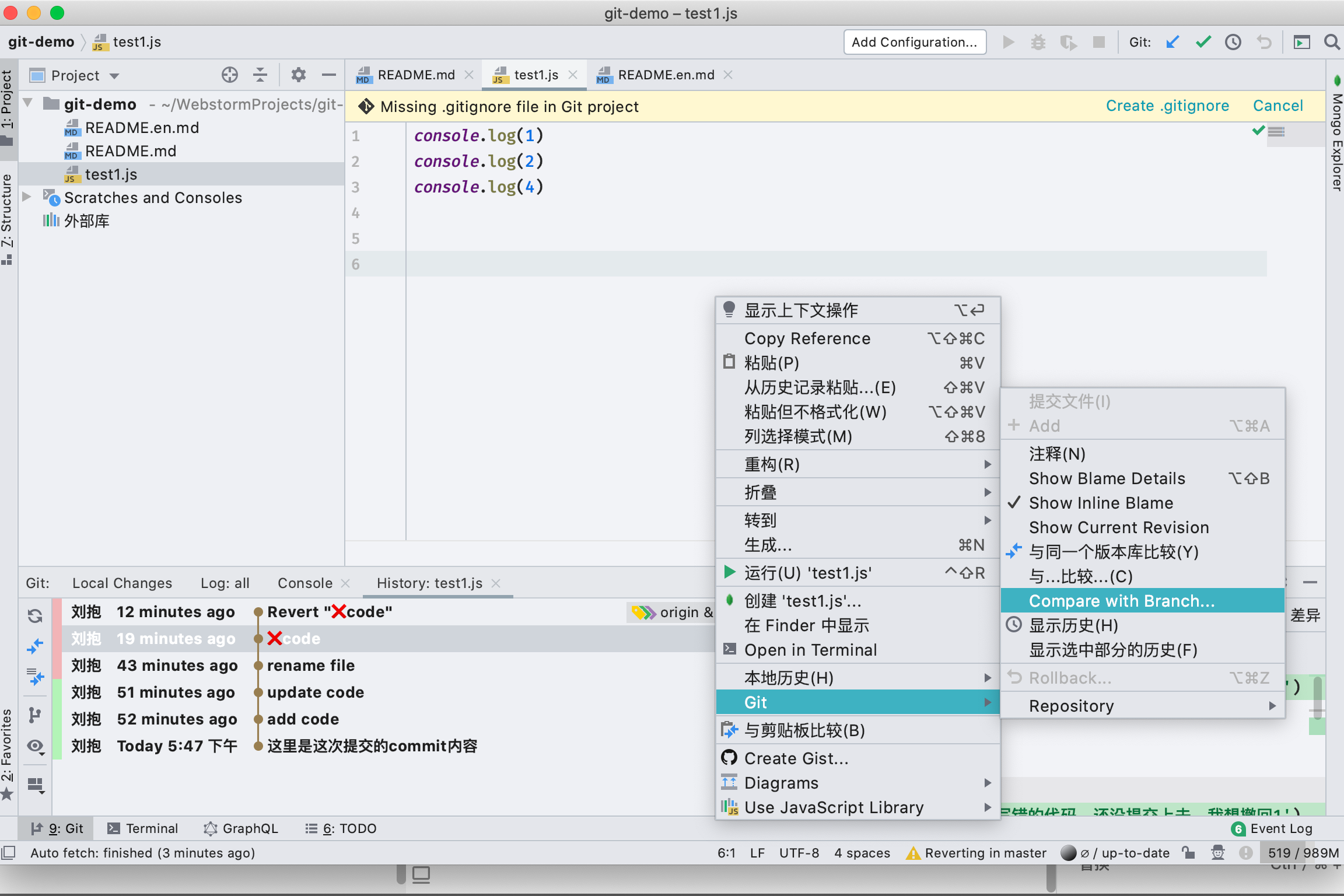Select 显示历史(H) in Git submenu
The height and width of the screenshot is (896, 1344).
pos(1143,625)
